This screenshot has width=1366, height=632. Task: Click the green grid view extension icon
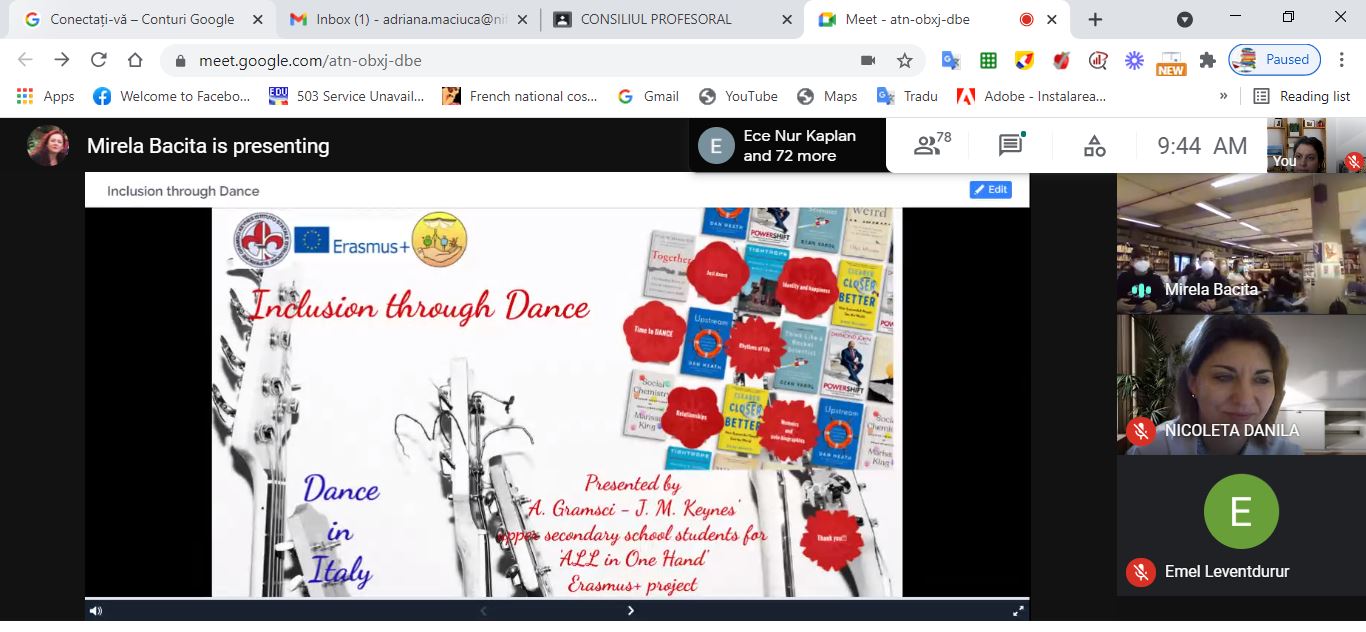(988, 60)
